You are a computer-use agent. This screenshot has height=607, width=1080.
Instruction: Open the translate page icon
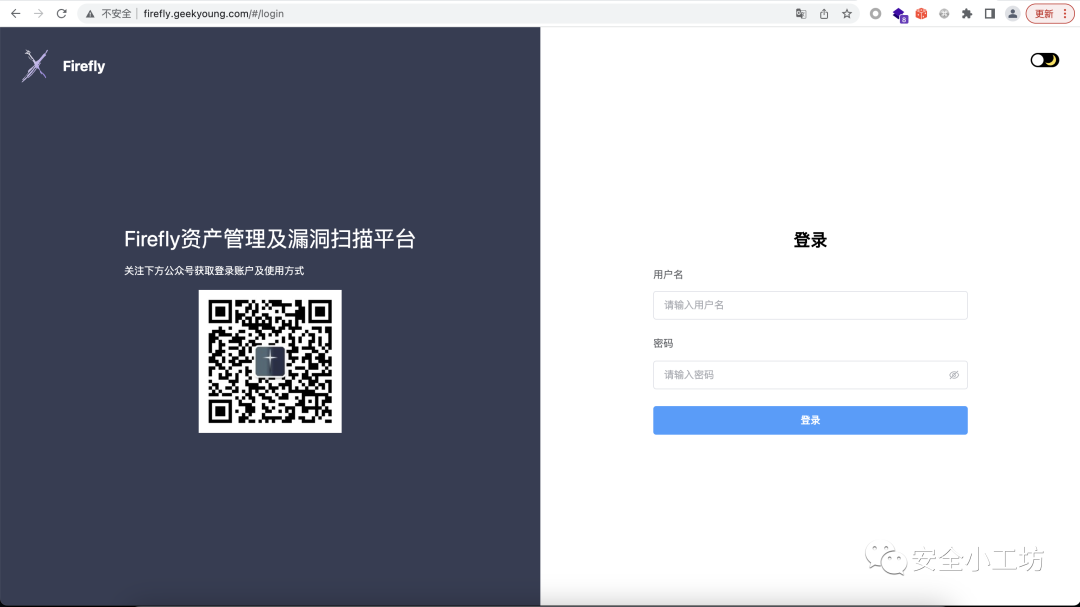(801, 14)
